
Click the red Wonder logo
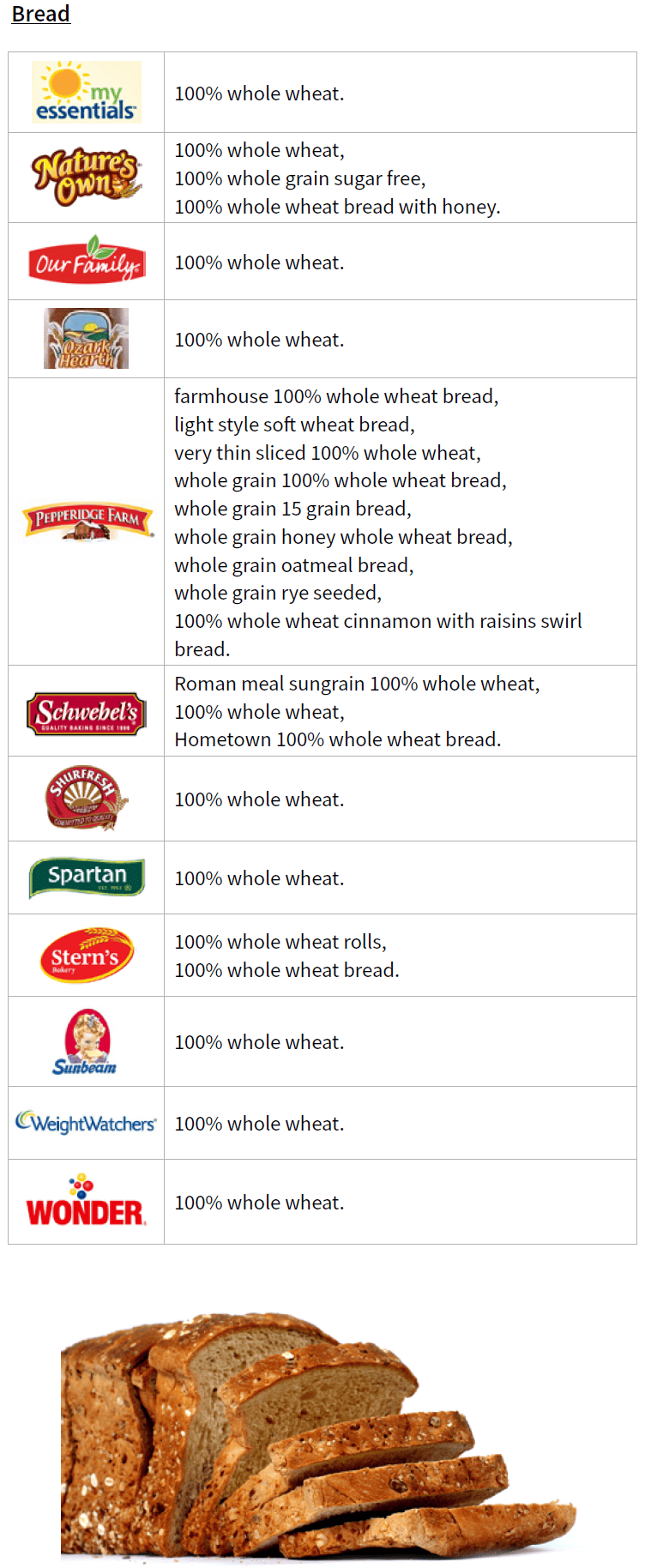(x=86, y=1202)
